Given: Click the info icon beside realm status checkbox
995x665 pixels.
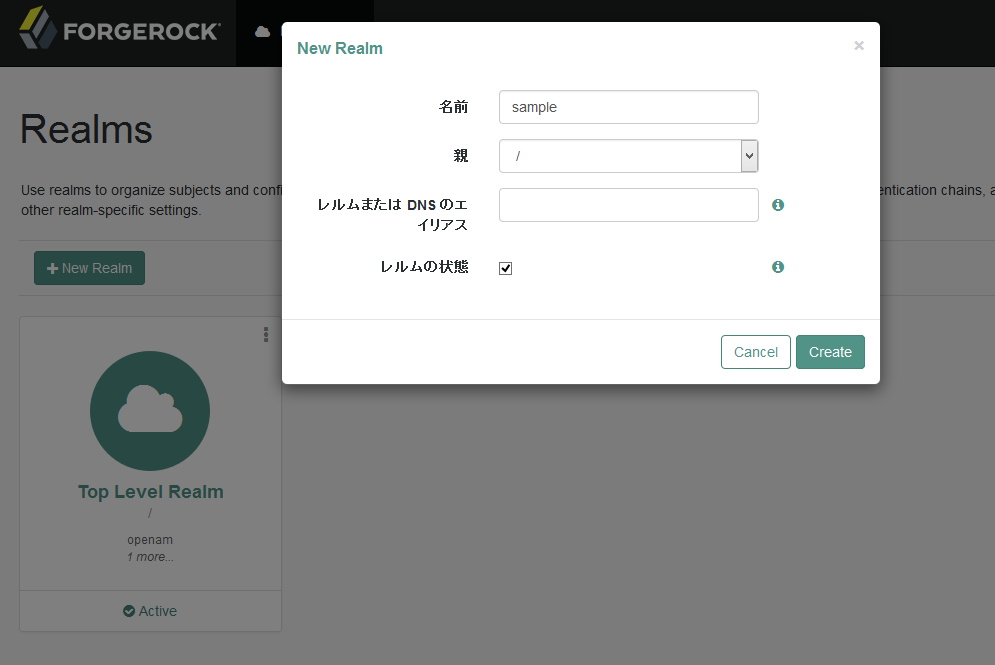Looking at the screenshot, I should (778, 267).
